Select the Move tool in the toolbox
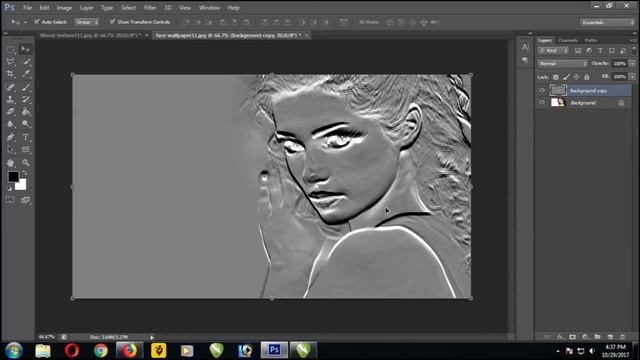This screenshot has height=360, width=640. (x=26, y=49)
